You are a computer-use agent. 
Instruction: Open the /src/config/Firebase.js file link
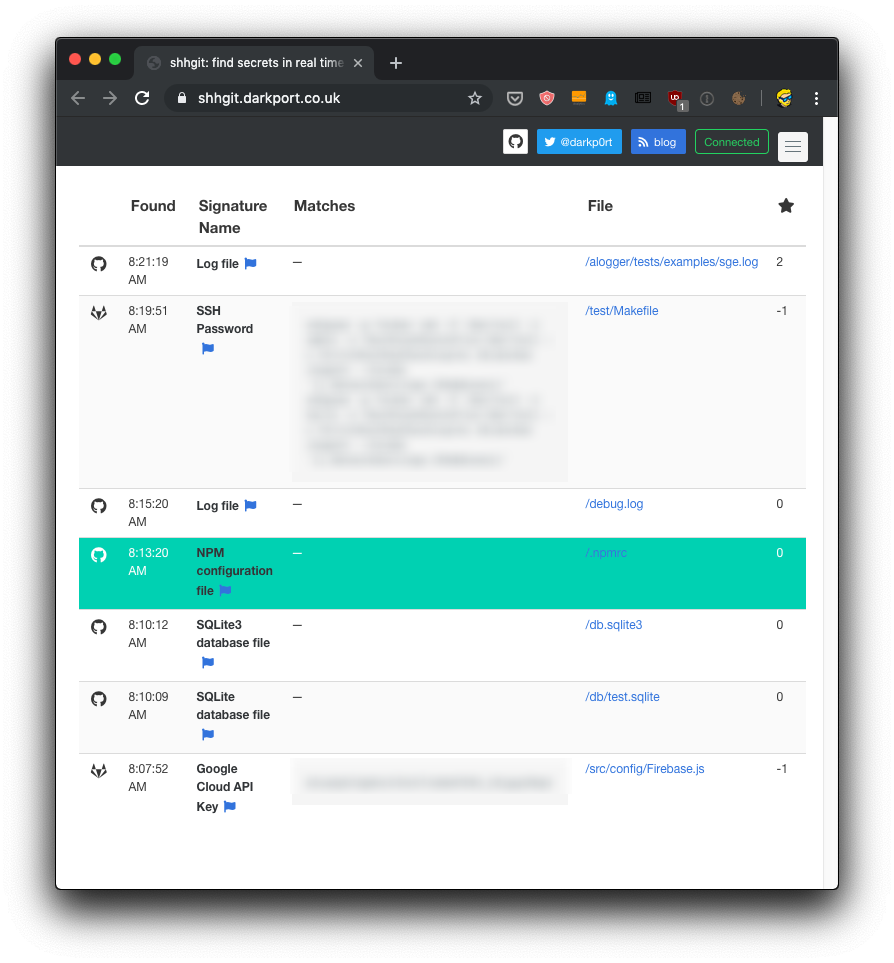point(645,769)
